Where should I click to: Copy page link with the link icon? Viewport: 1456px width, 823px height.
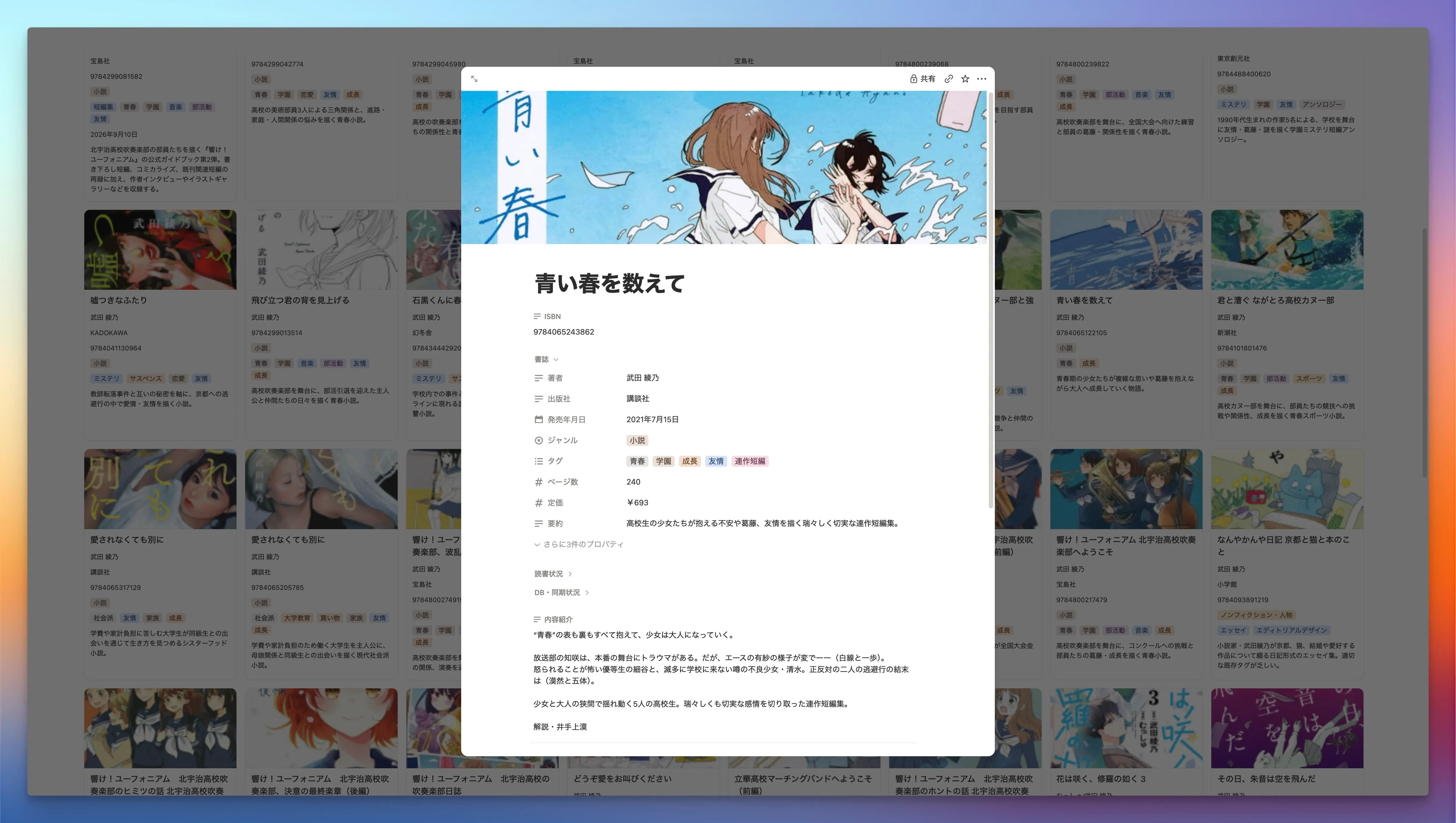[949, 79]
